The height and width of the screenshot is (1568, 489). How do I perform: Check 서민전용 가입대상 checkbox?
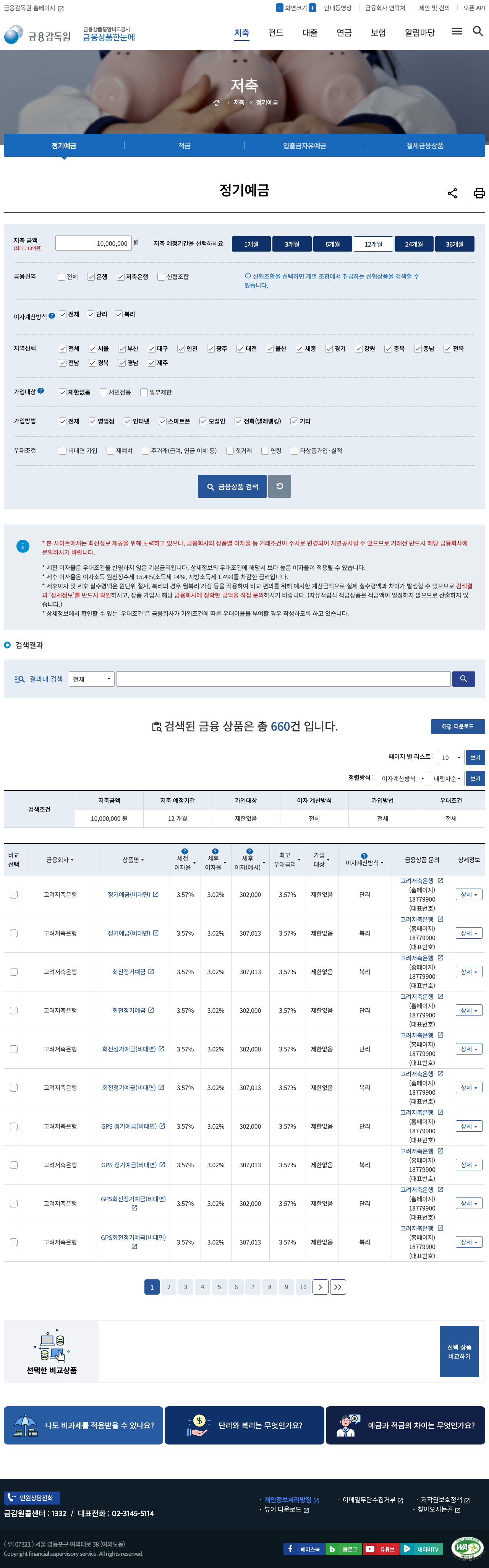[x=104, y=393]
